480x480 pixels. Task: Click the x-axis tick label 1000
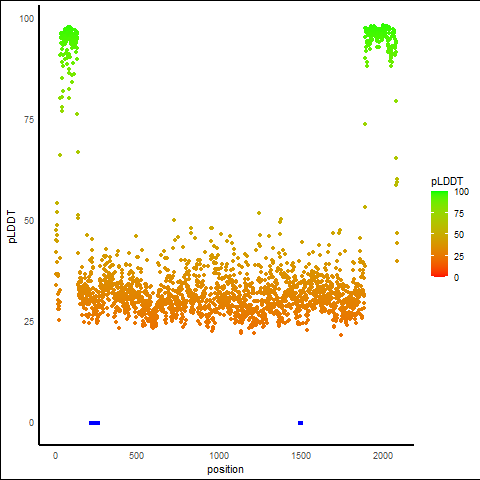coord(219,455)
